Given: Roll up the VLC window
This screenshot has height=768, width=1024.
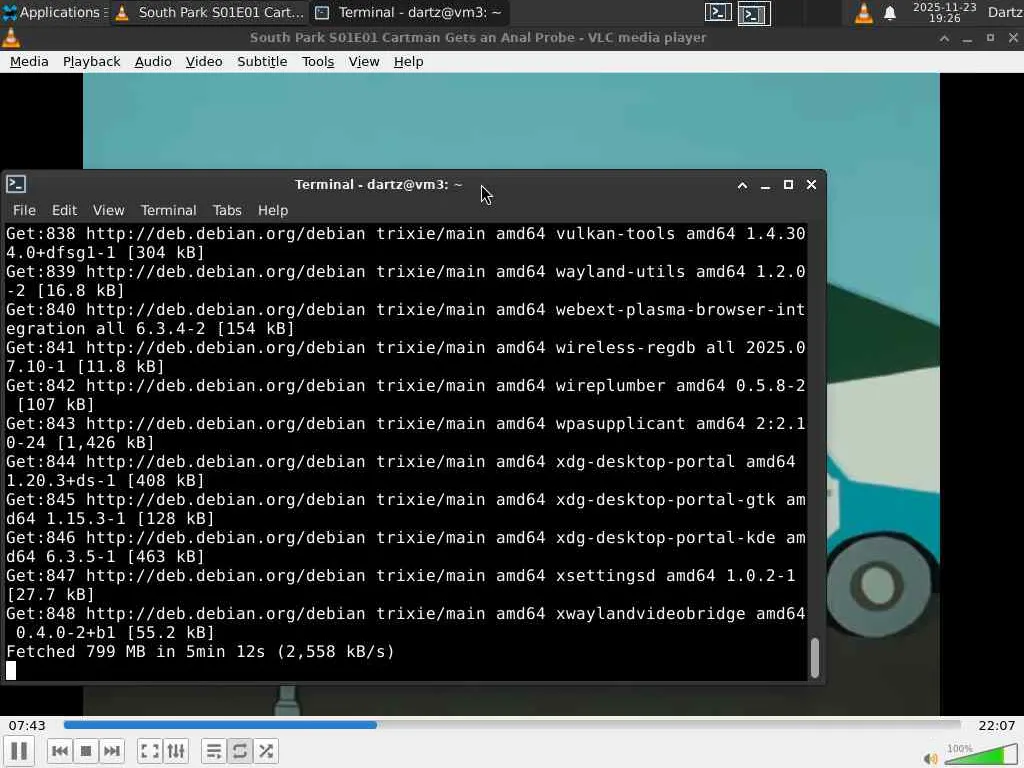Looking at the screenshot, I should (944, 39).
